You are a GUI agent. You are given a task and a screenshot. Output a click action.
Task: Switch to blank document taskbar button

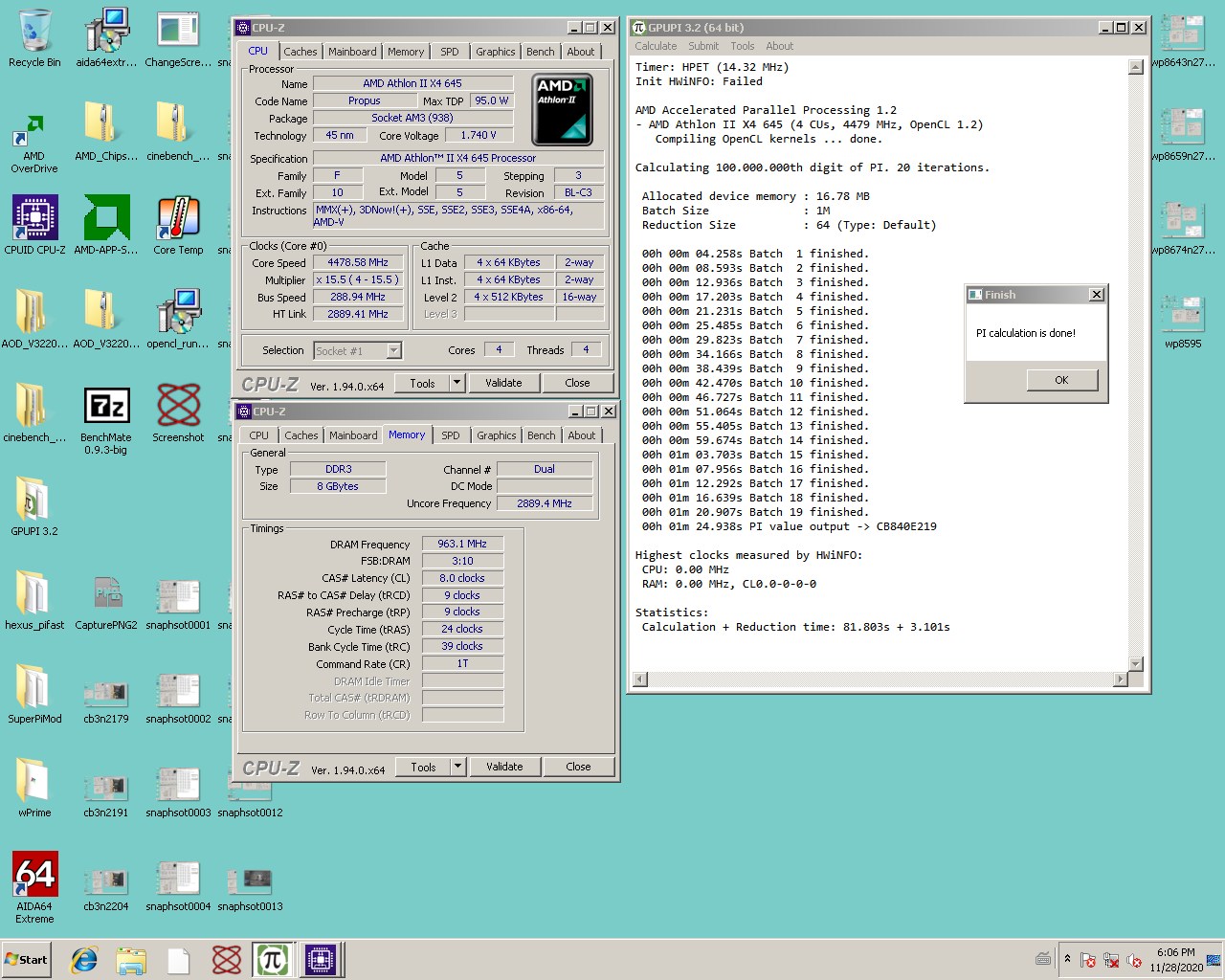pyautogui.click(x=178, y=960)
